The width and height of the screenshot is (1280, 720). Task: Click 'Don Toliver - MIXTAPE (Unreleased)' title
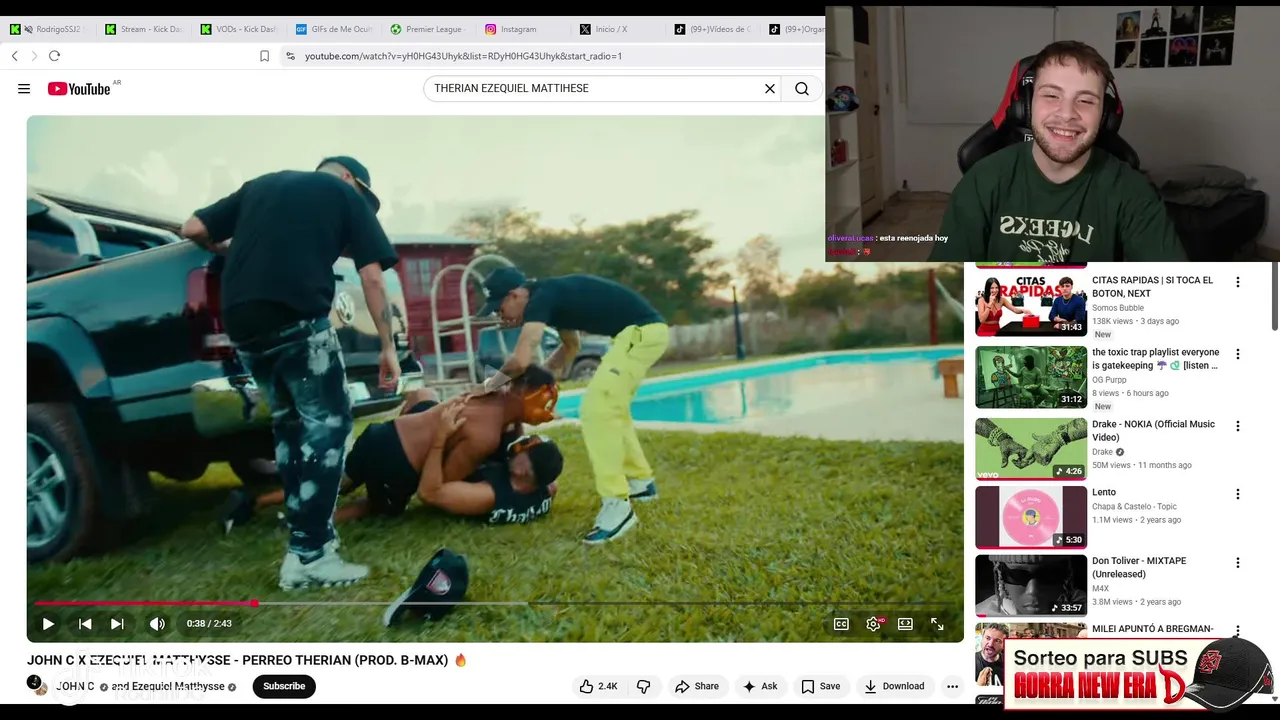pos(1139,568)
